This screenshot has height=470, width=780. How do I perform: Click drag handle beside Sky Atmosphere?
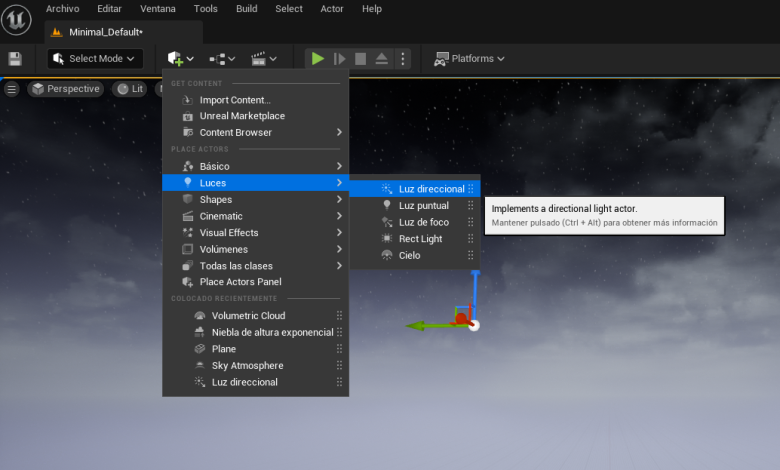coord(339,366)
